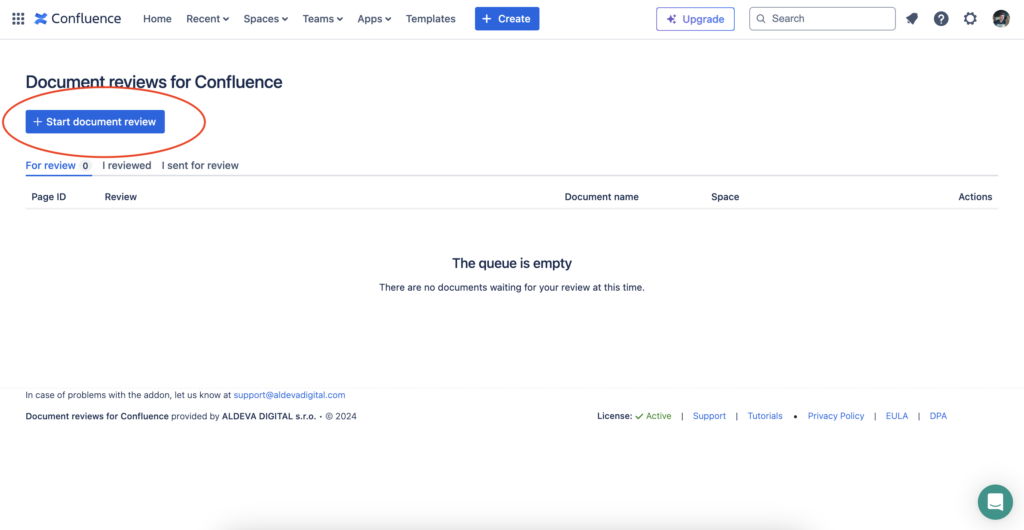Viewport: 1024px width, 530px height.
Task: Expand the Teams dropdown menu
Action: coord(323,19)
